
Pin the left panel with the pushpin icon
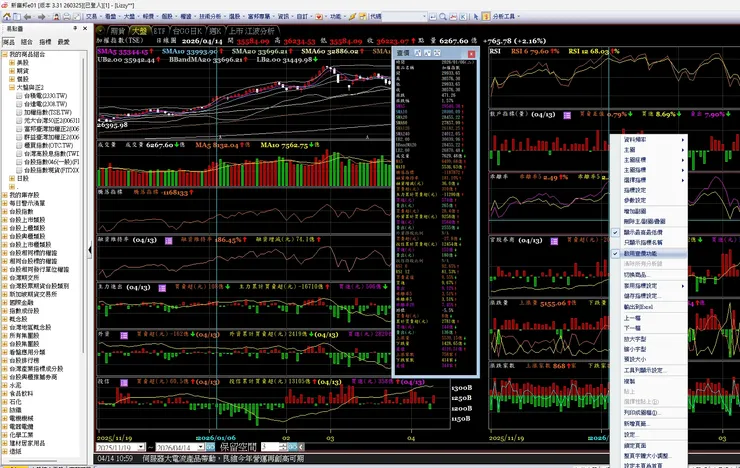(75, 28)
